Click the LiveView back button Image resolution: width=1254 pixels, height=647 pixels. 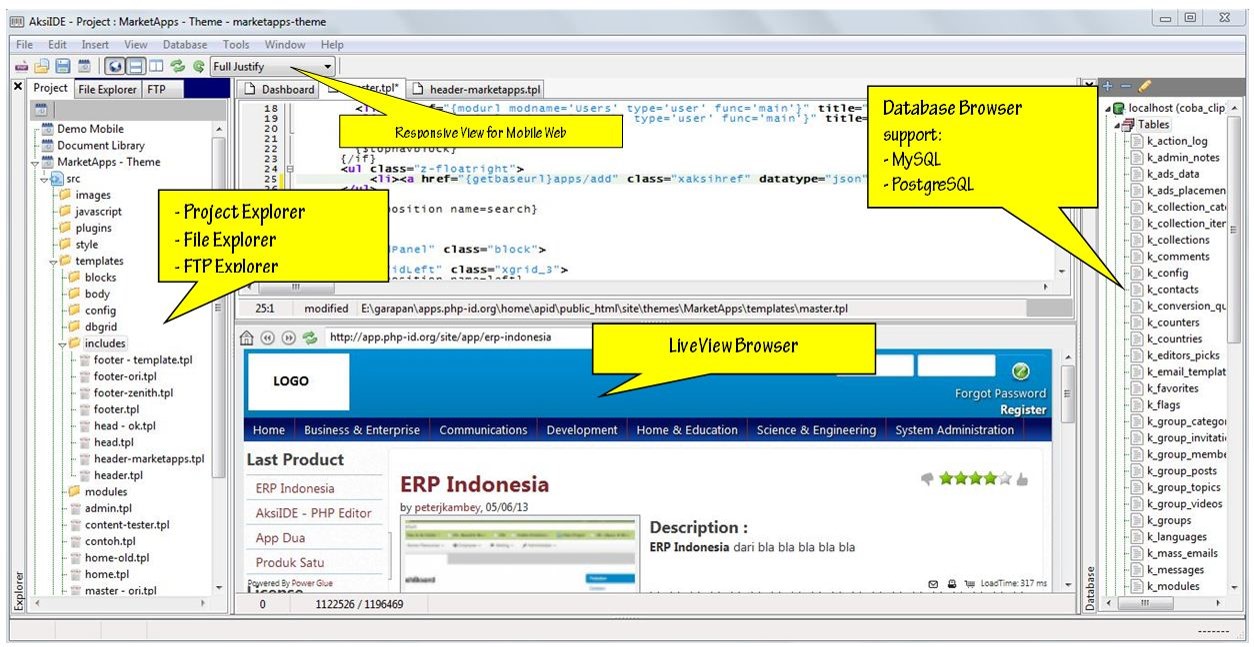click(x=267, y=337)
